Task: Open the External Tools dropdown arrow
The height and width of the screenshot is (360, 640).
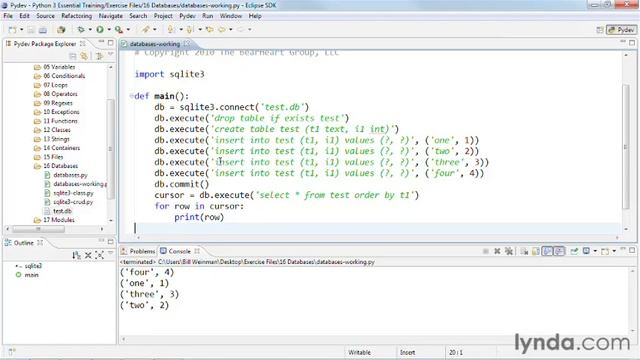Action: click(x=128, y=29)
